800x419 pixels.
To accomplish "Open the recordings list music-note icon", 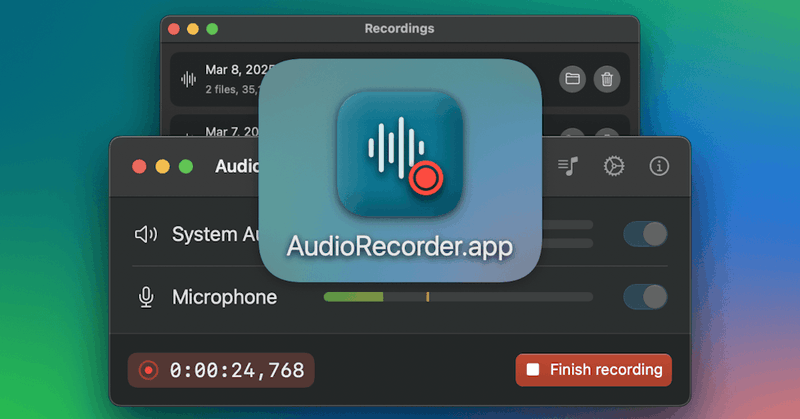I will click(568, 166).
